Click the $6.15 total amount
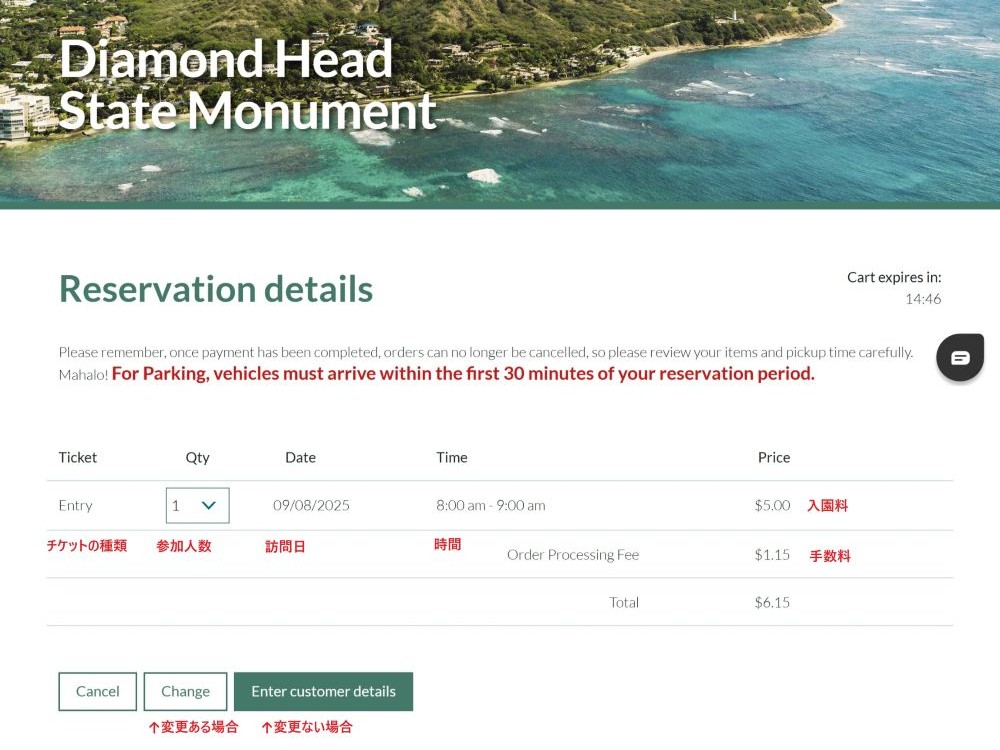The image size is (1000, 750). tap(772, 603)
